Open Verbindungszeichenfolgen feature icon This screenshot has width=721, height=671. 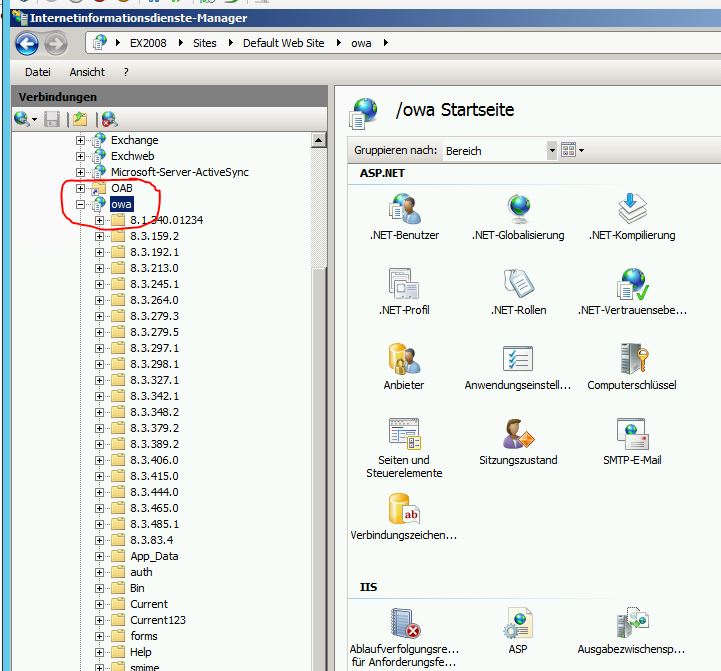tap(404, 516)
